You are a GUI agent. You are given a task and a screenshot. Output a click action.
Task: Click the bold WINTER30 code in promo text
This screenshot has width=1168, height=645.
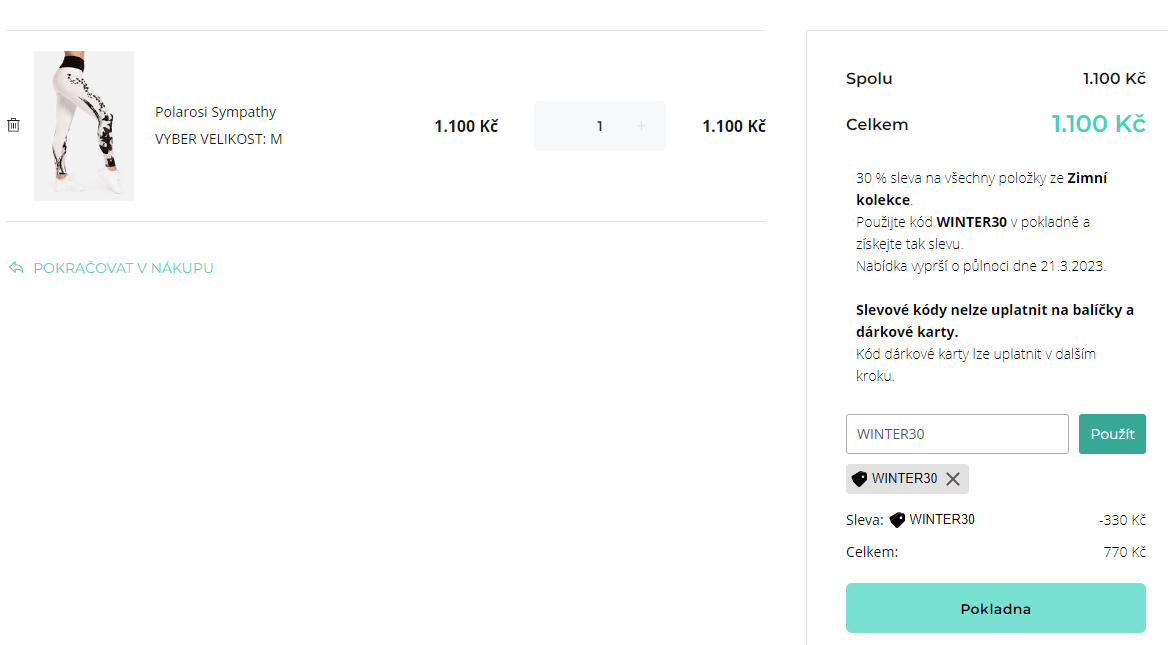pos(971,222)
